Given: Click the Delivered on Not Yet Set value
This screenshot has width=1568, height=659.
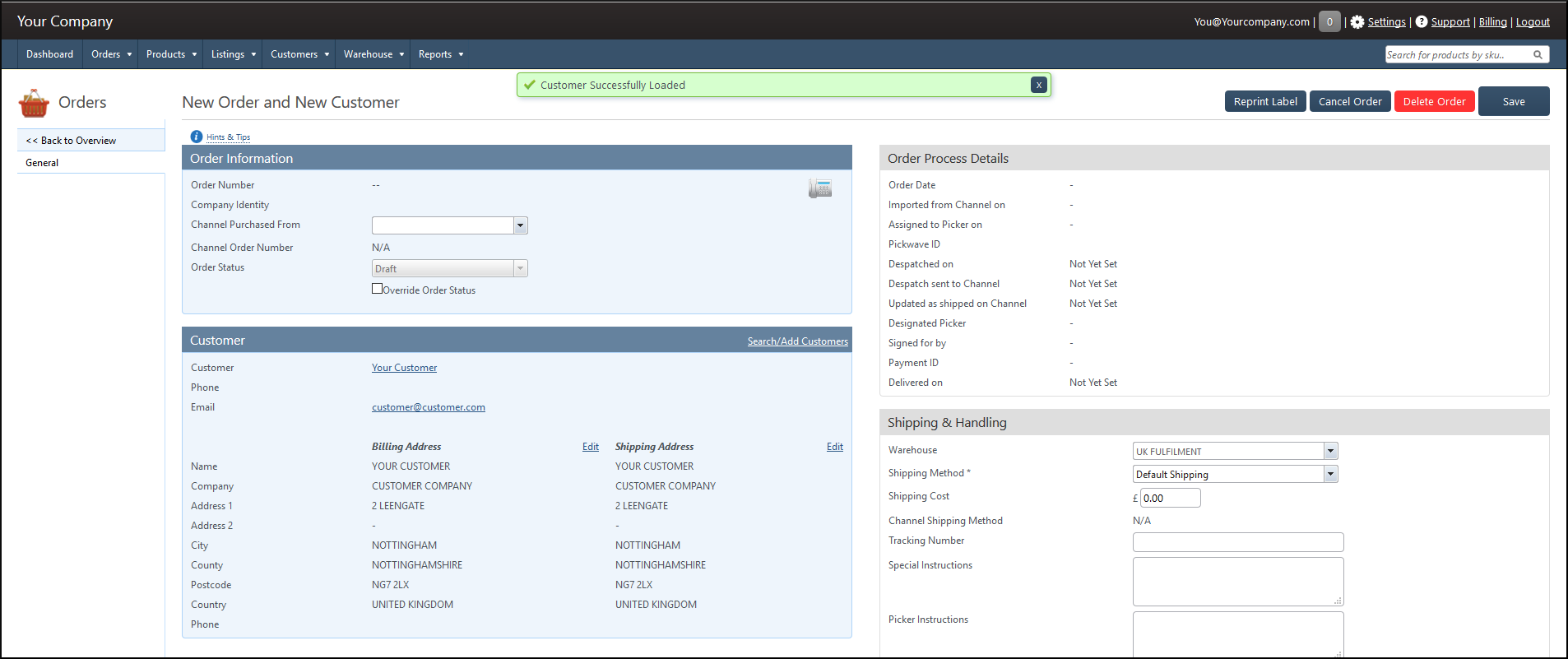Looking at the screenshot, I should click(1093, 383).
